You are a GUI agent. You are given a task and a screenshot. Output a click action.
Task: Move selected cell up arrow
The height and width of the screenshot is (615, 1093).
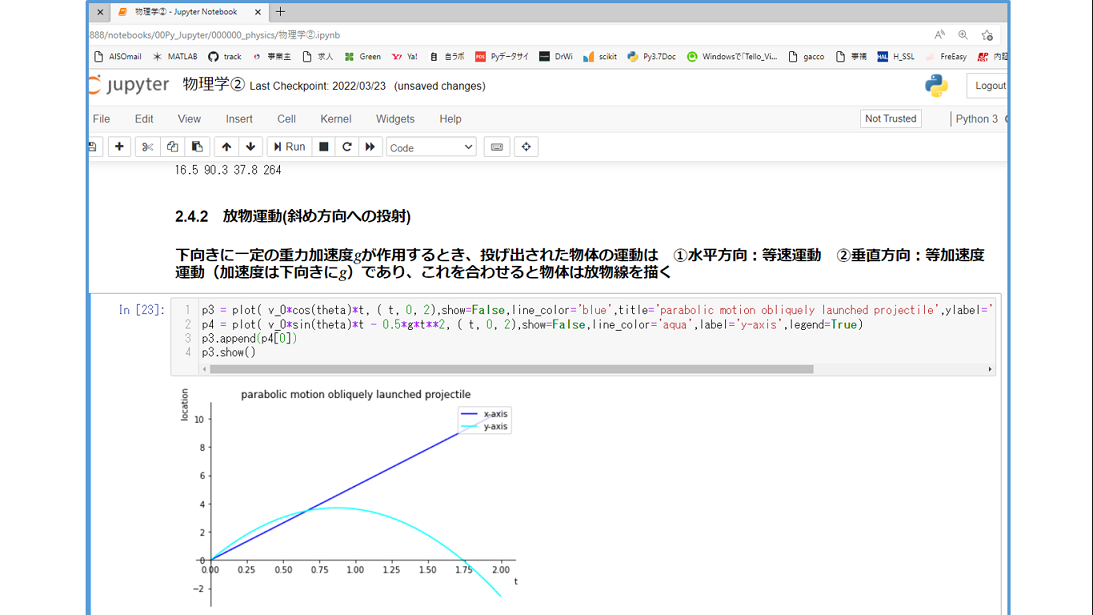(226, 147)
